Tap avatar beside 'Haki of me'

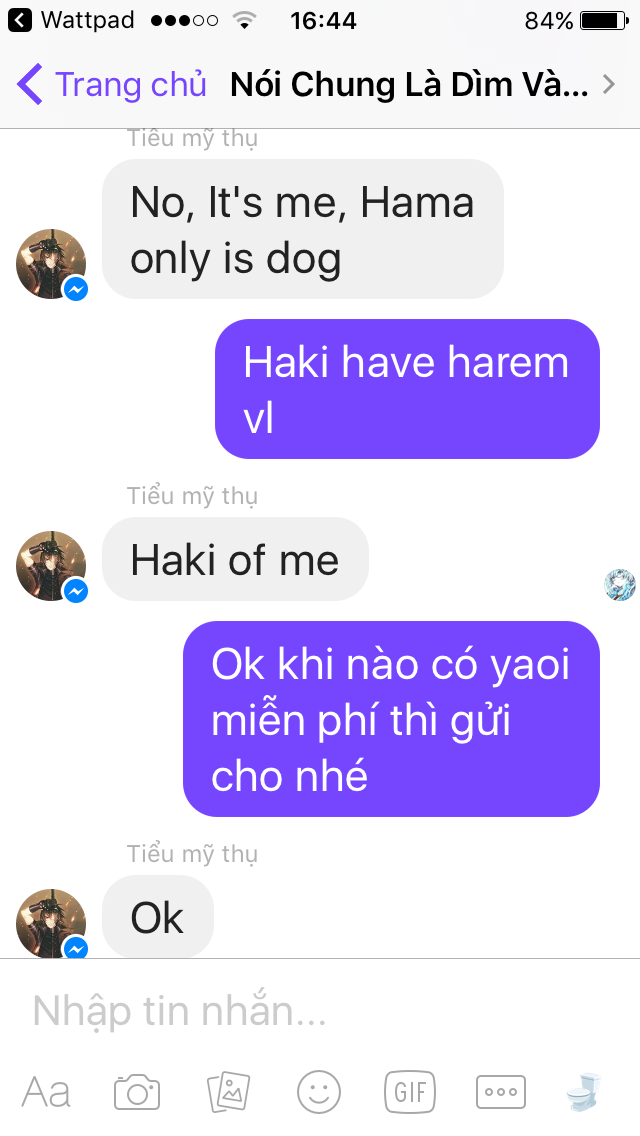51,566
